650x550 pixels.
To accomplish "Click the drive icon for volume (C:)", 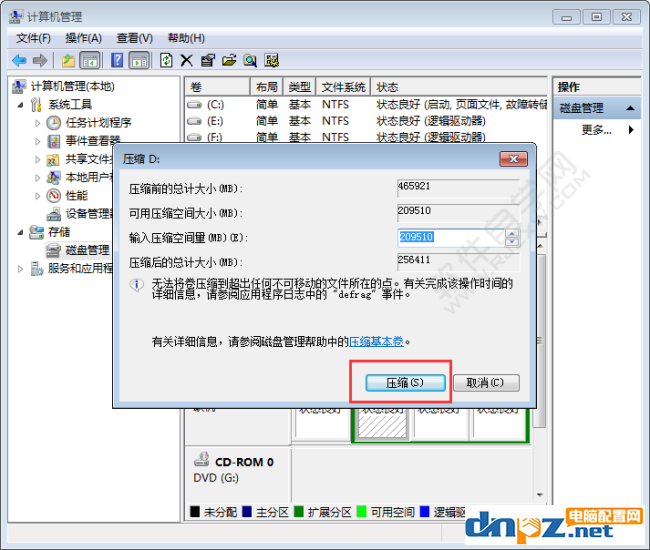I will (x=194, y=104).
